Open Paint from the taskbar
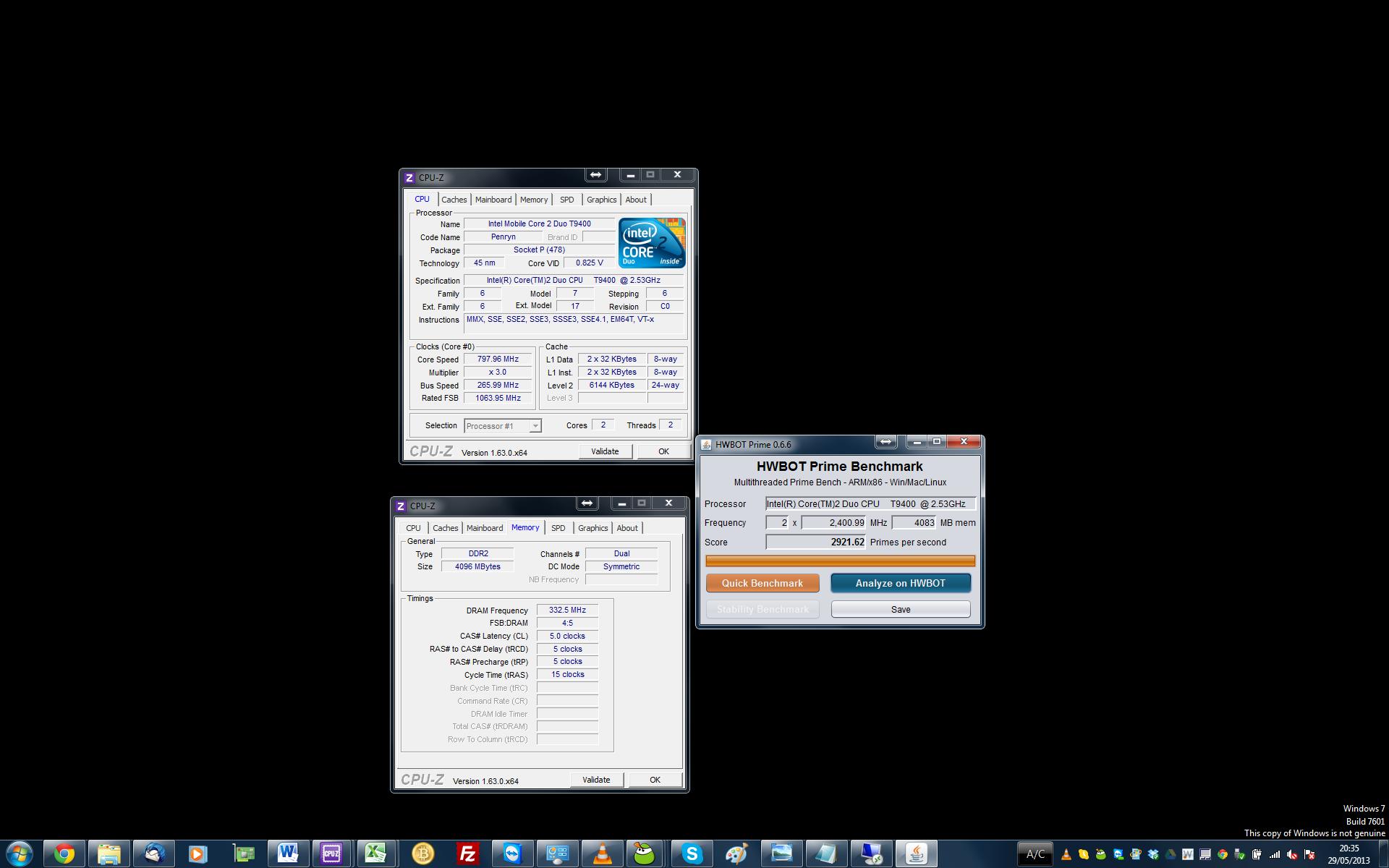 pyautogui.click(x=736, y=854)
